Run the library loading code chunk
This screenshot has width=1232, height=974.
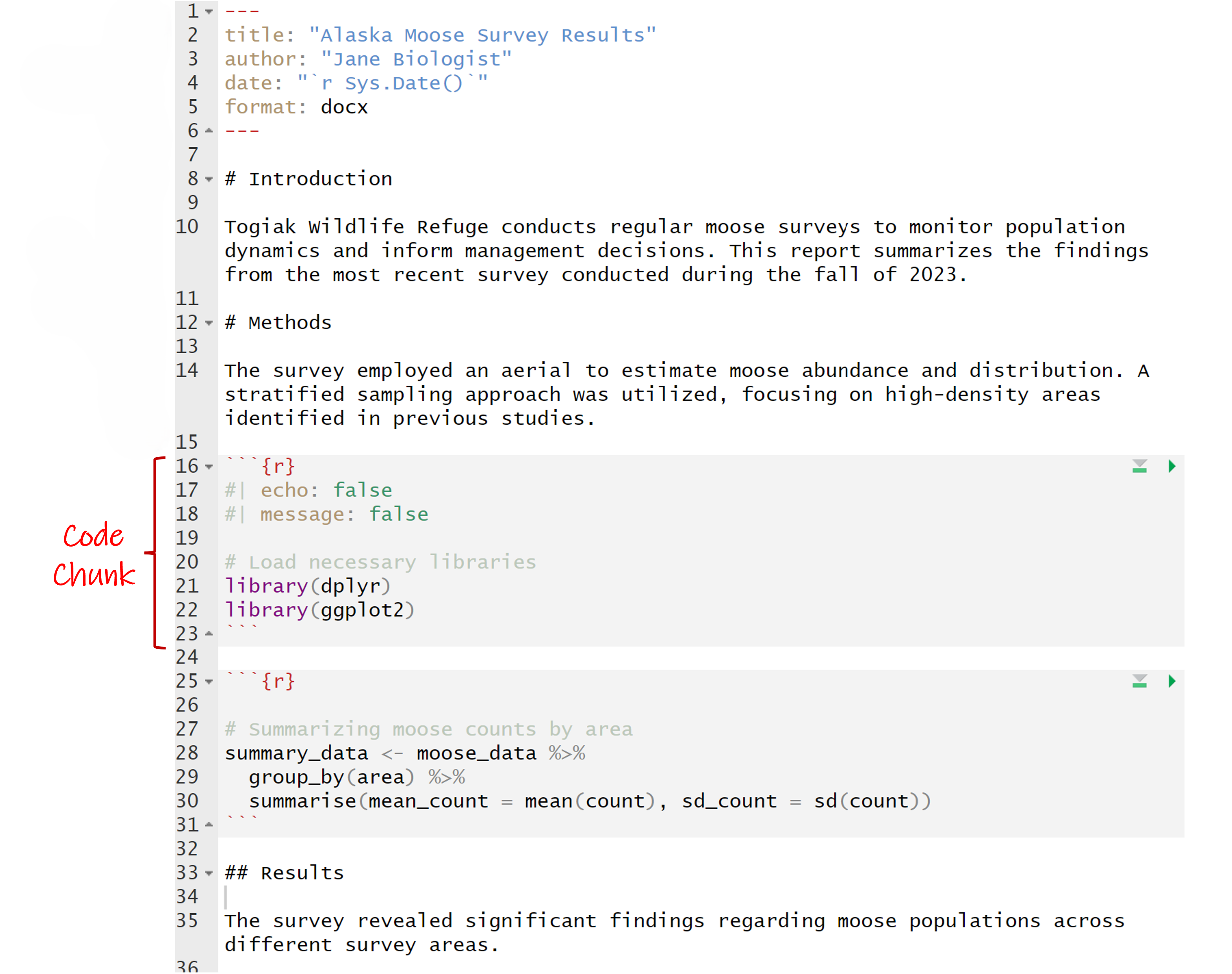pos(1172,467)
